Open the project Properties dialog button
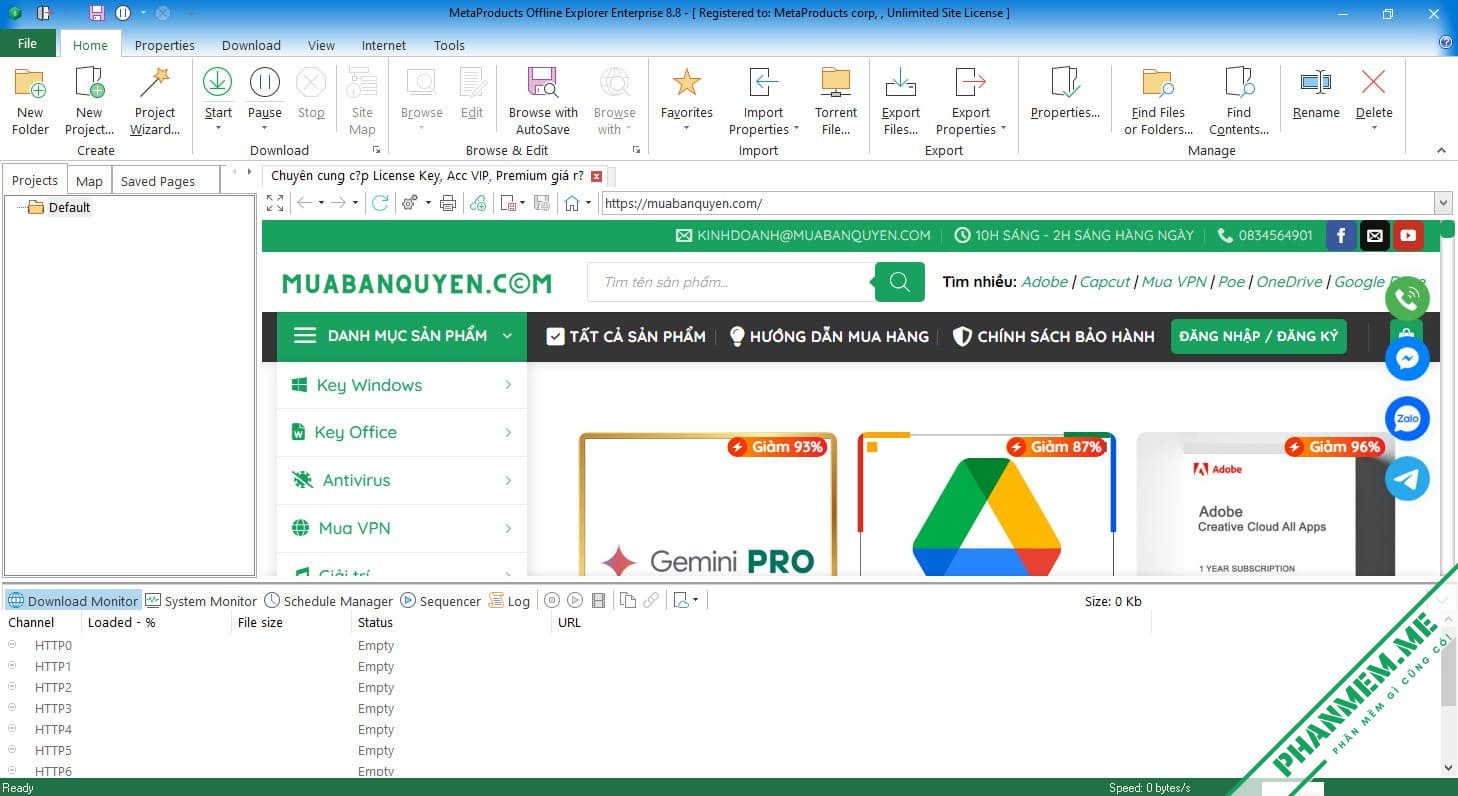Viewport: 1458px width, 796px height. 1065,94
